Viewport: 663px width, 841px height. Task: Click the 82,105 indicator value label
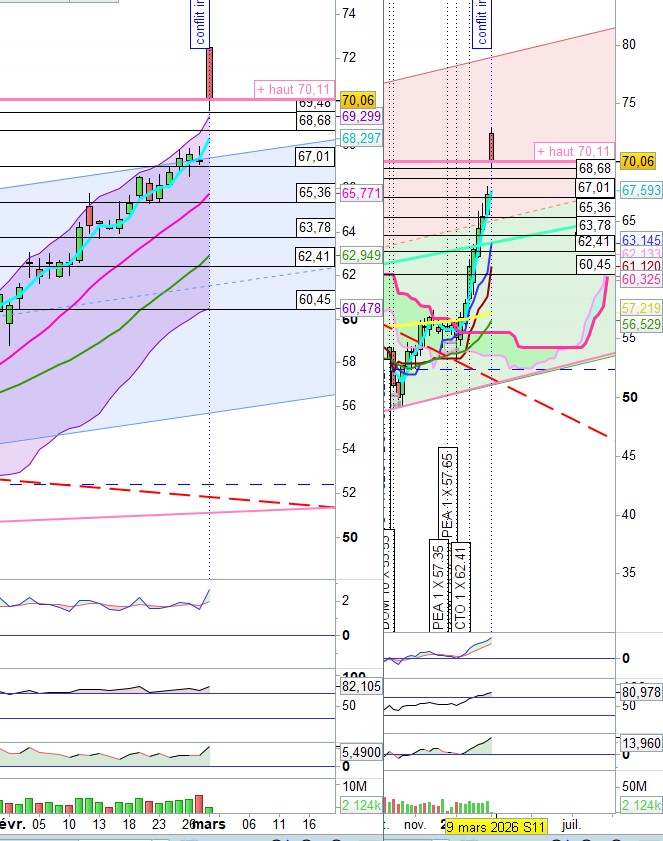[x=356, y=686]
